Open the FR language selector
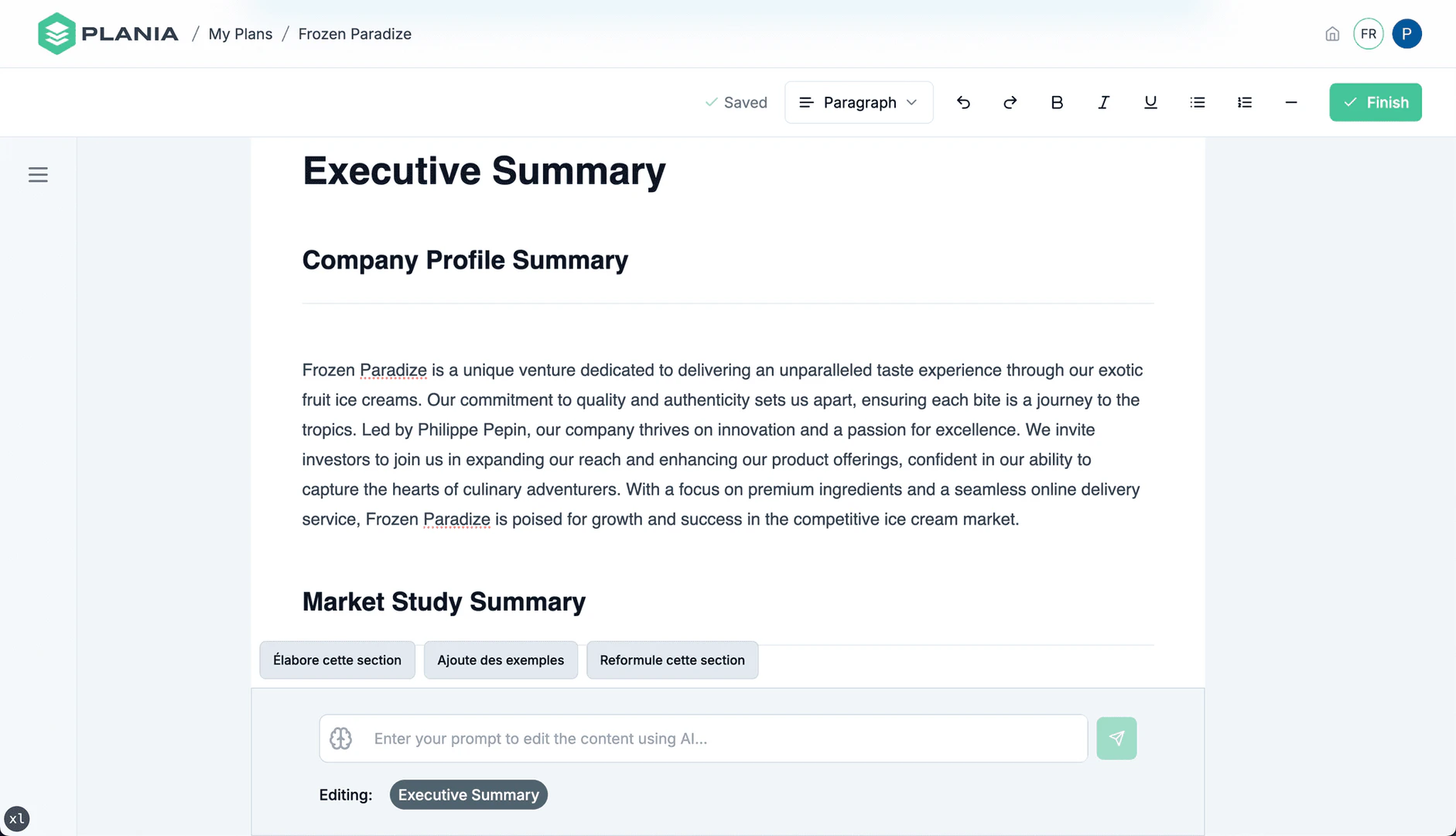 tap(1368, 33)
